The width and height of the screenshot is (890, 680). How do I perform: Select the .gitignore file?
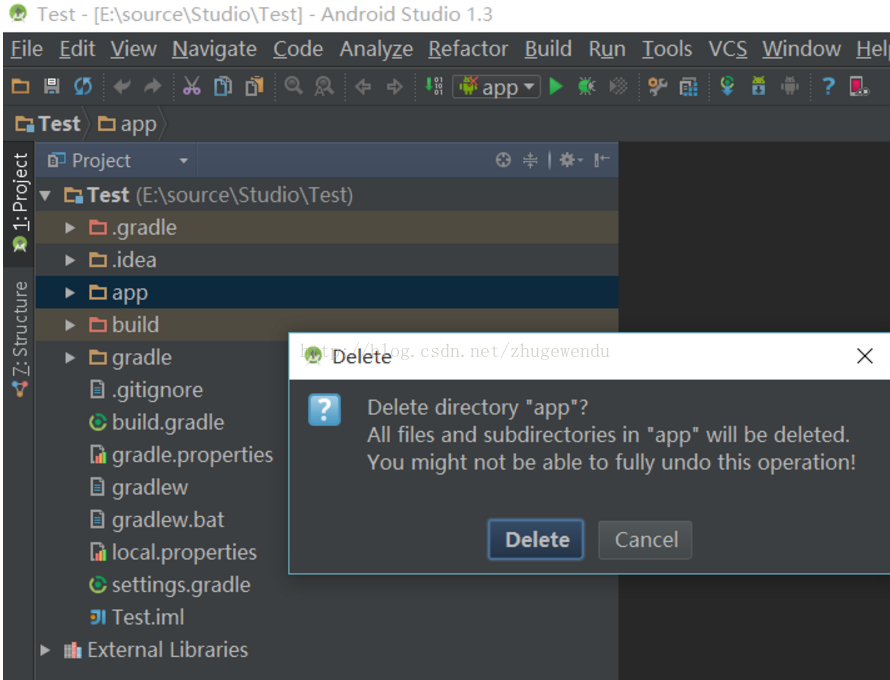click(x=146, y=390)
